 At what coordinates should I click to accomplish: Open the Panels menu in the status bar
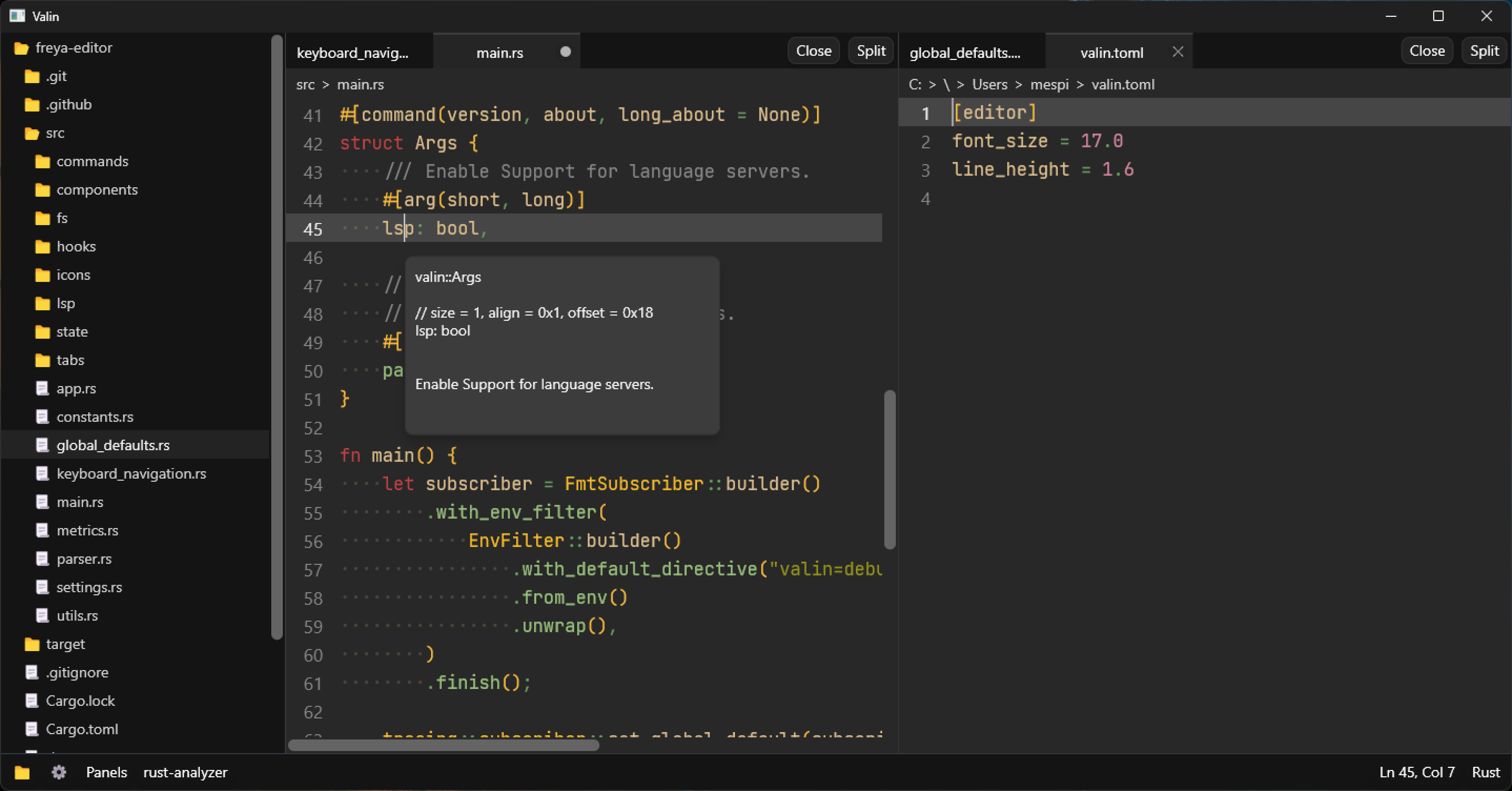pos(106,772)
